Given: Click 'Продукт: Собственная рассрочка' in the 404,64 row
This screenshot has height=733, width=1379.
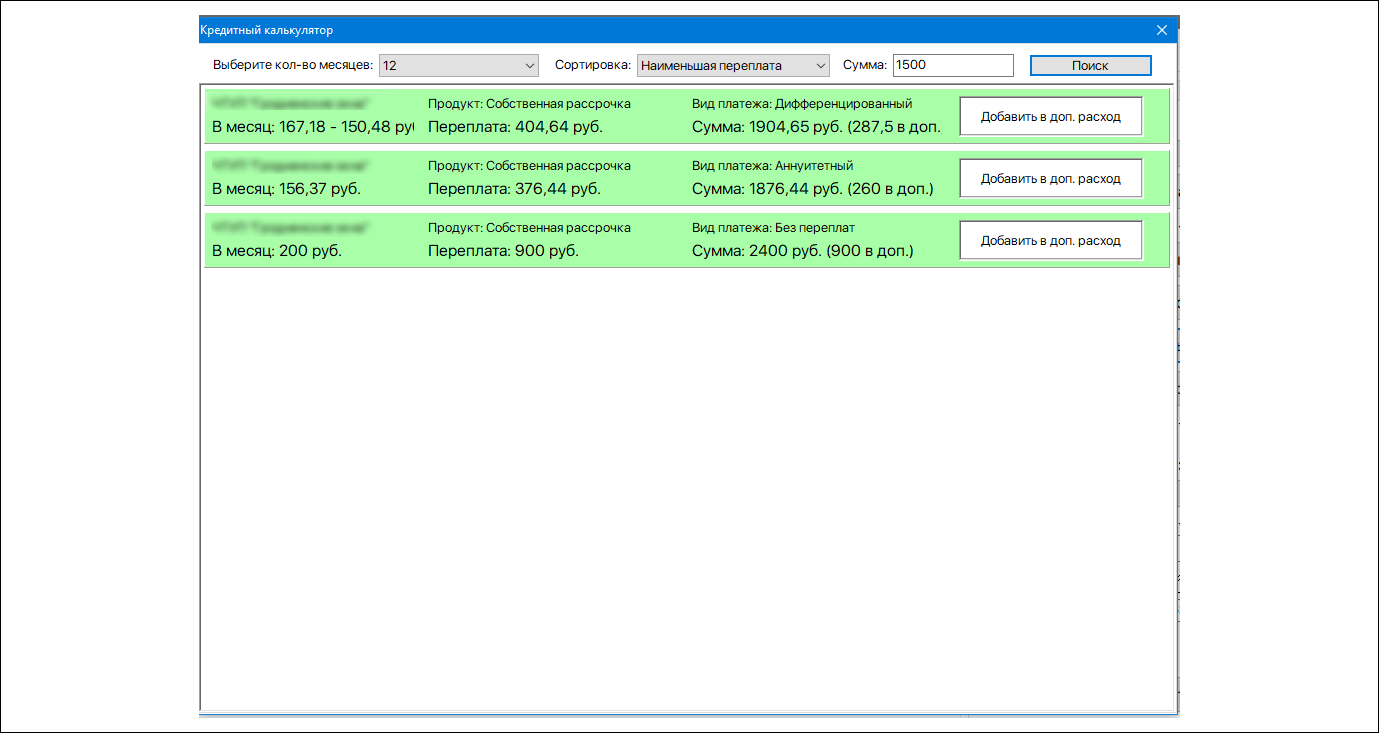Looking at the screenshot, I should (x=529, y=104).
